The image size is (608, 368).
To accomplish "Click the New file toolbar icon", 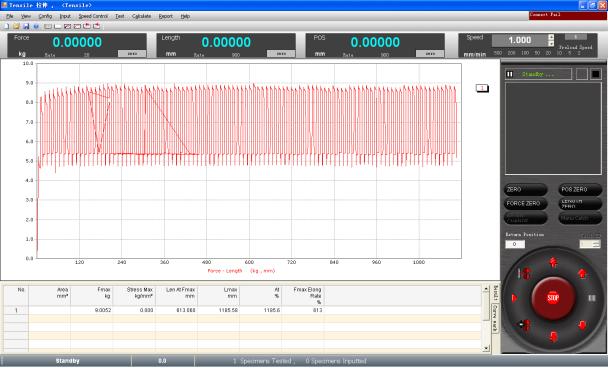I will pyautogui.click(x=6, y=26).
